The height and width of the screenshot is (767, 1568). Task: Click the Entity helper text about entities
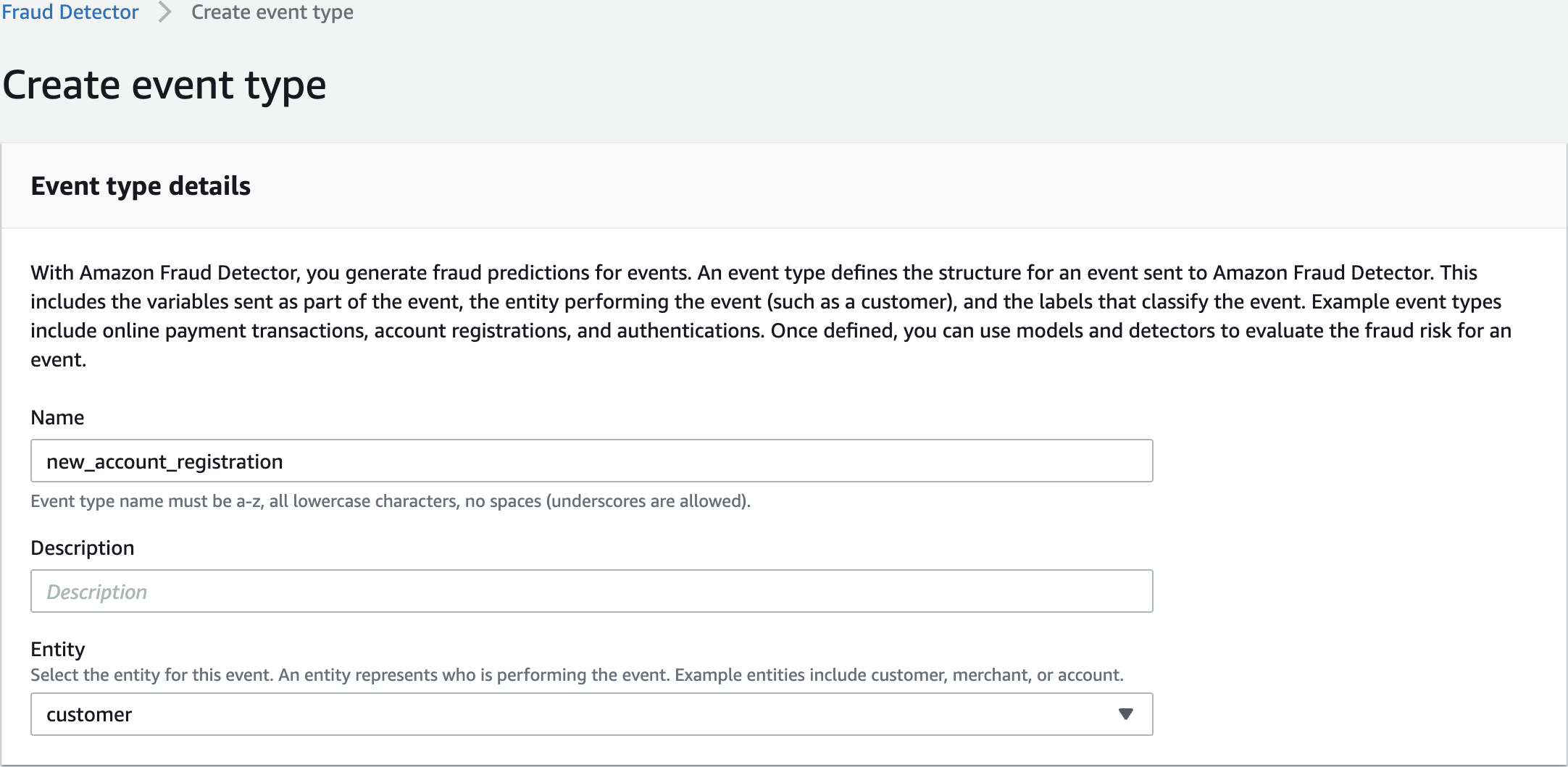point(577,675)
